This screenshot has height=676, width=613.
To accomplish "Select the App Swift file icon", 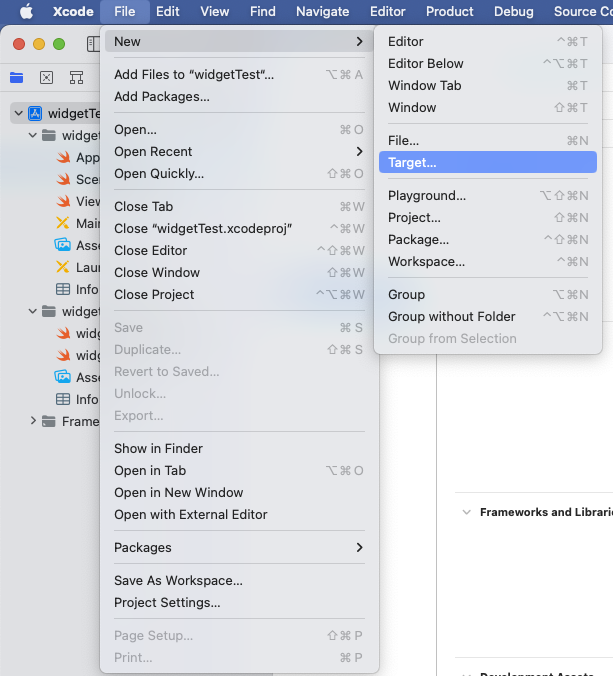I will coord(63,157).
